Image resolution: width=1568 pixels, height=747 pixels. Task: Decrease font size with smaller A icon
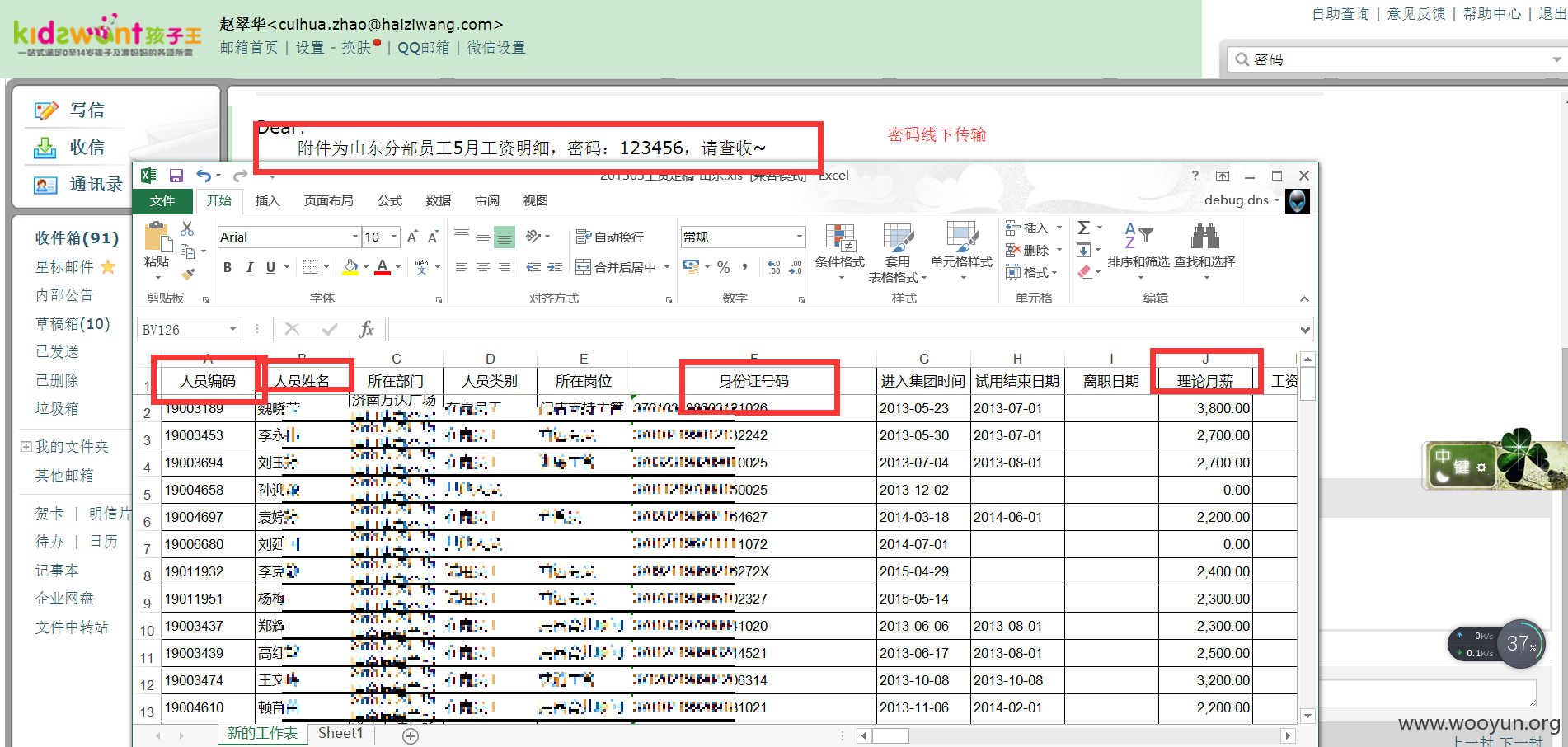(432, 237)
